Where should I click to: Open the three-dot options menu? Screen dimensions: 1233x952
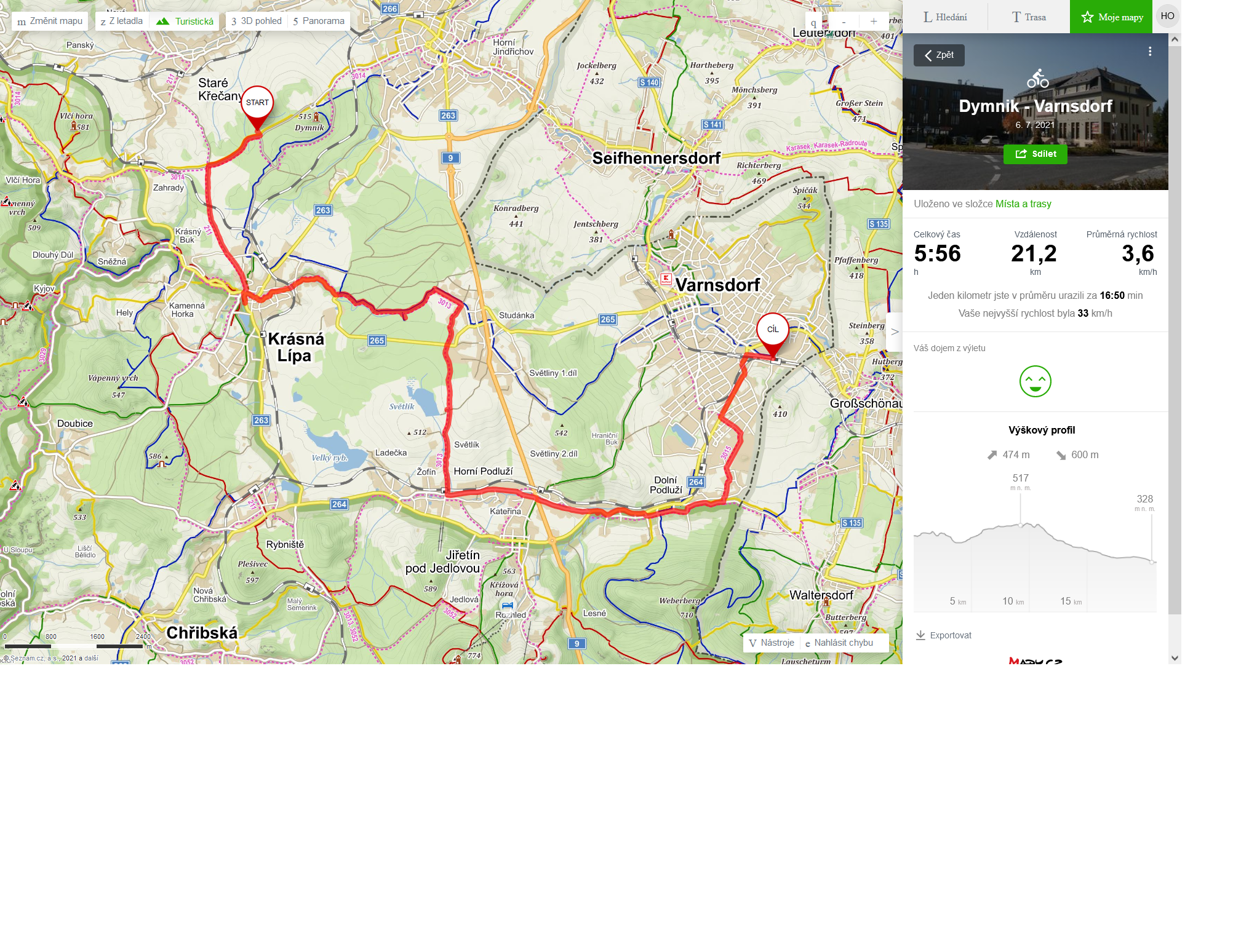pyautogui.click(x=1150, y=52)
